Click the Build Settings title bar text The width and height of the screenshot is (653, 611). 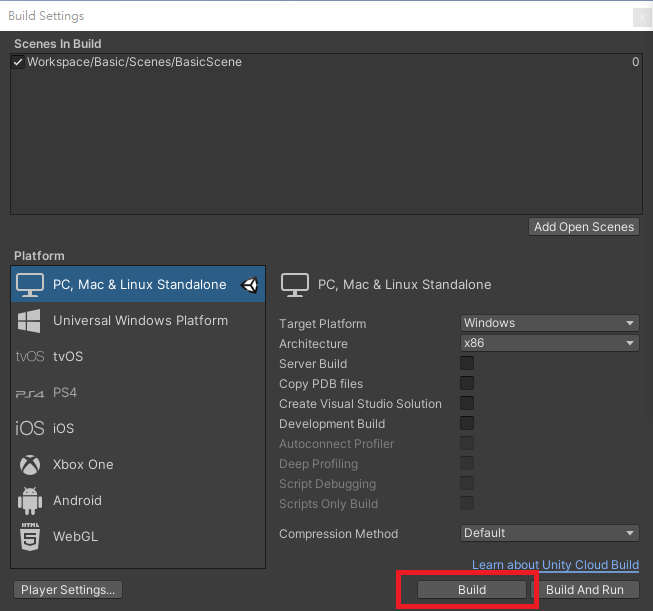tap(46, 16)
